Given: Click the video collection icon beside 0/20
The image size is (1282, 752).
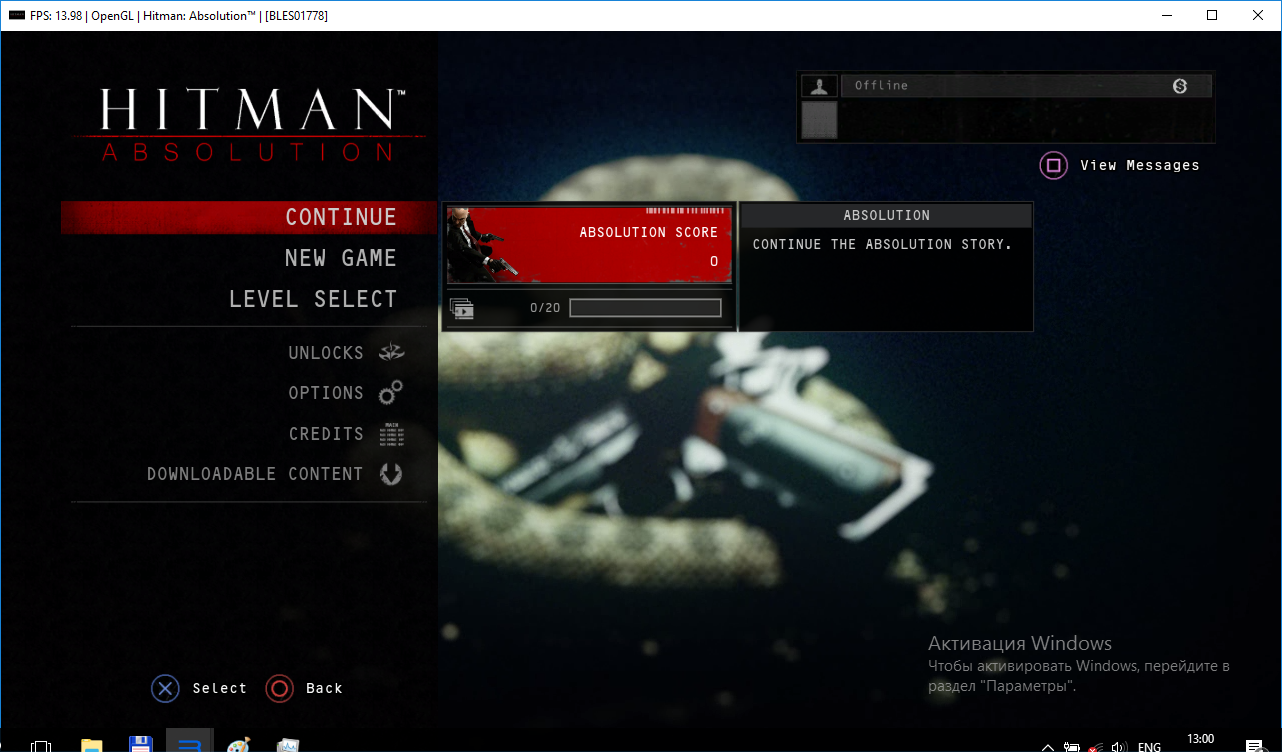Looking at the screenshot, I should (x=462, y=308).
